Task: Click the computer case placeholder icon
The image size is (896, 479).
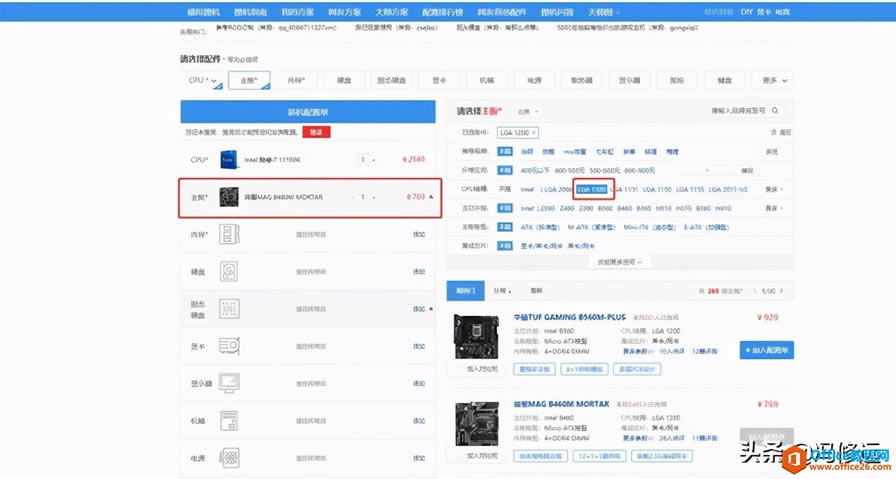Action: pyautogui.click(x=229, y=421)
